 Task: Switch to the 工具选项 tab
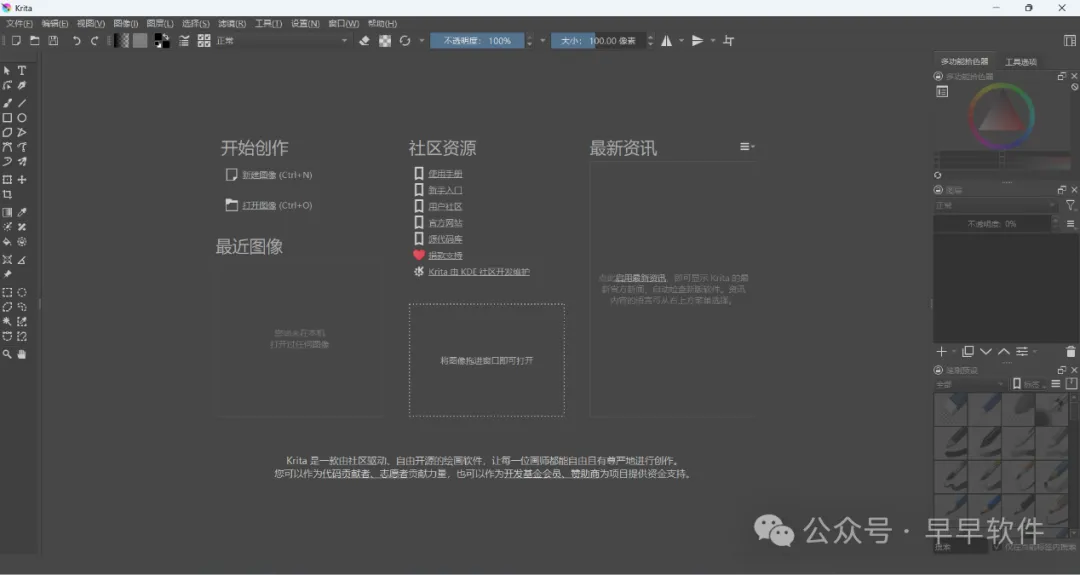[x=1021, y=62]
